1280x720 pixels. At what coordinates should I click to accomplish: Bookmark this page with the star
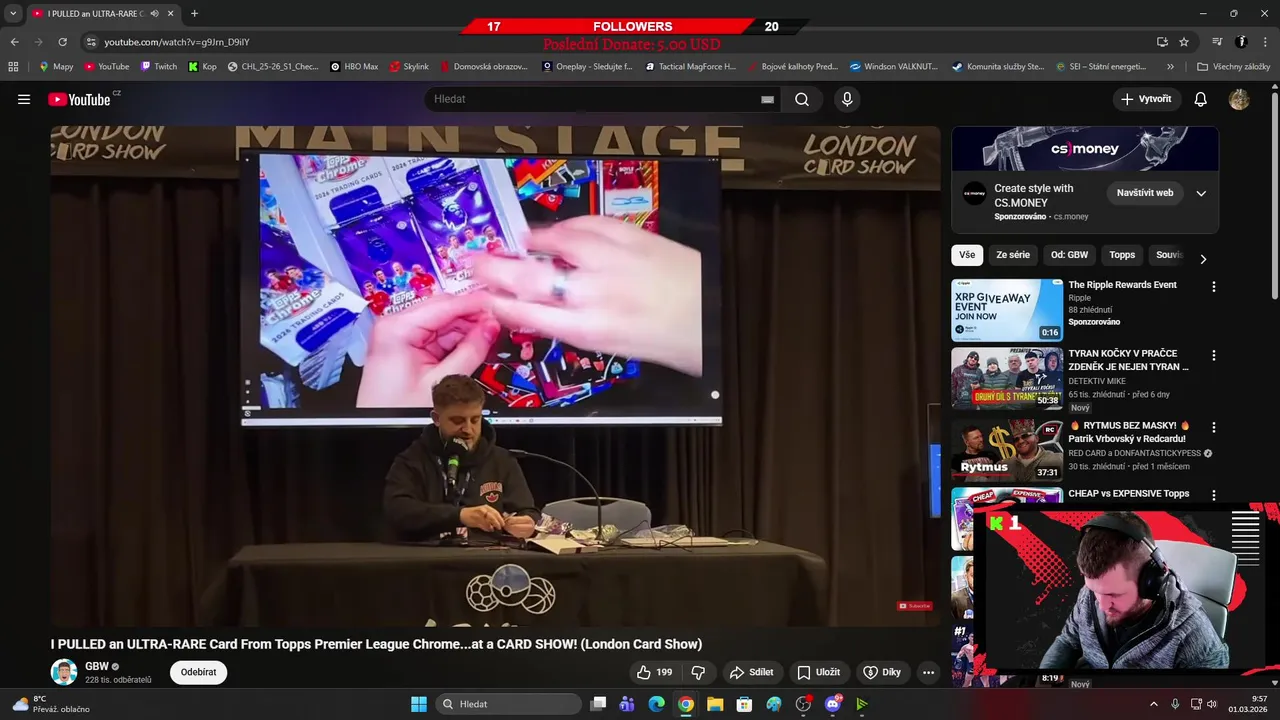coord(1184,42)
